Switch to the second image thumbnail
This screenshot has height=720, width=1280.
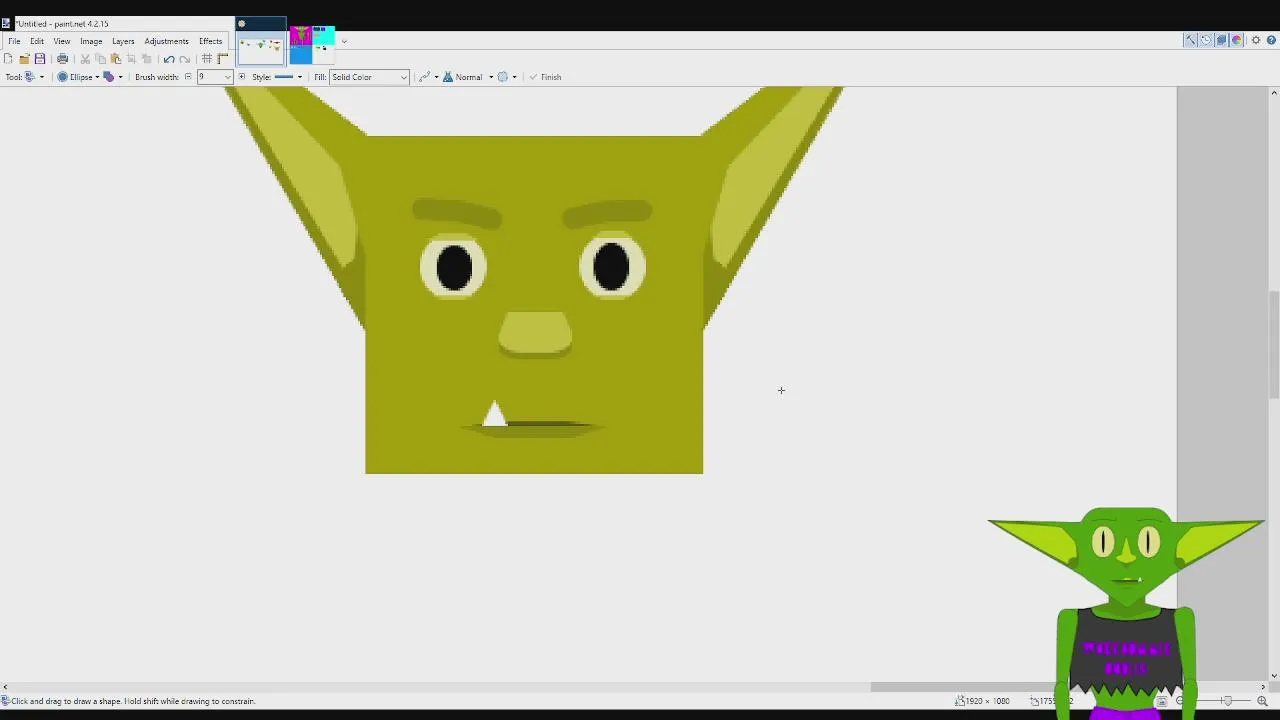click(312, 44)
